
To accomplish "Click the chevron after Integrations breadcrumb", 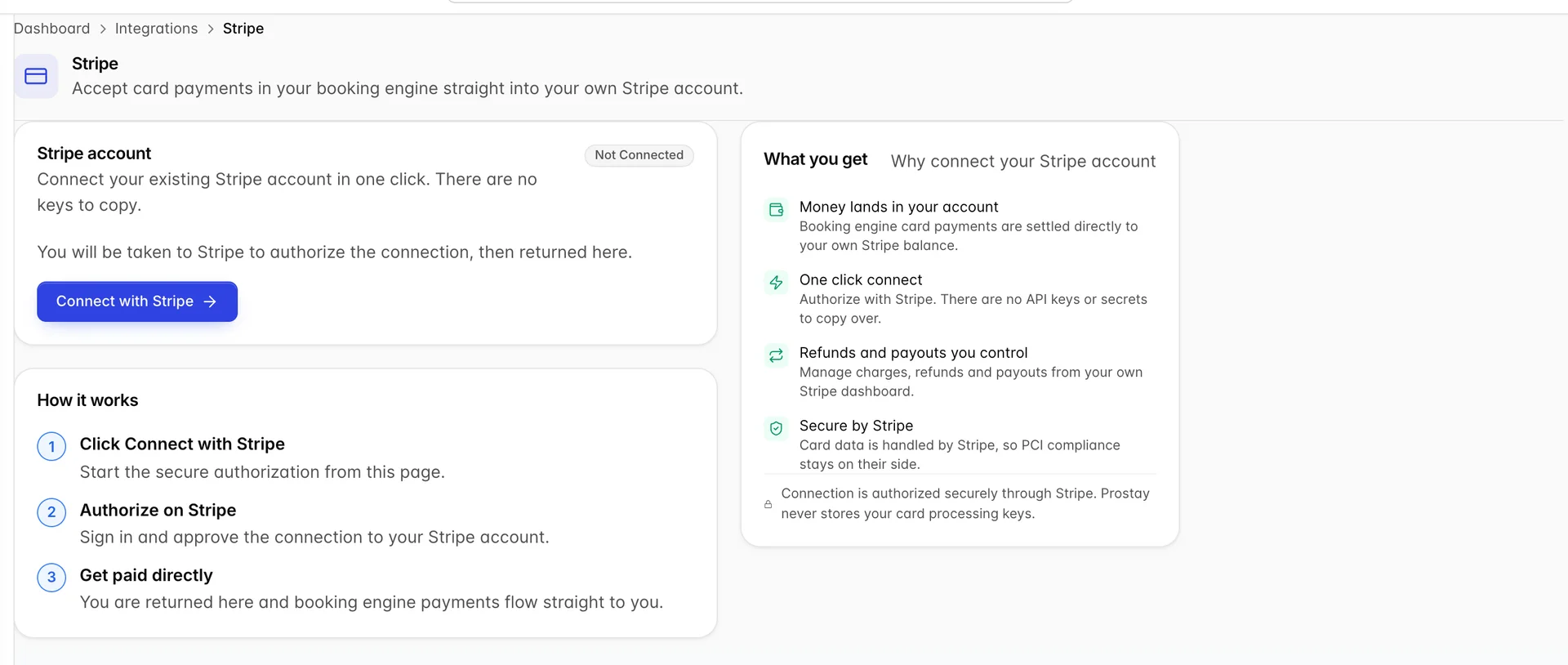I will 211,29.
